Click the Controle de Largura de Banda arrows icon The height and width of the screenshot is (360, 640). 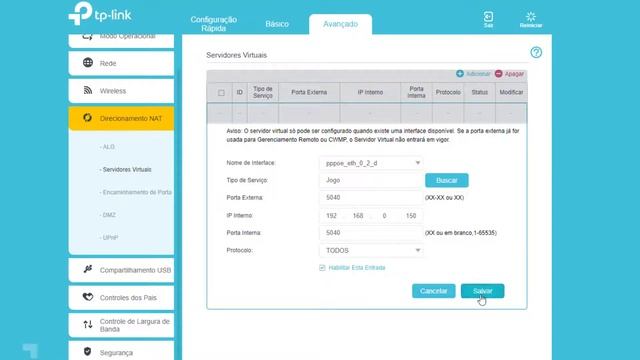click(88, 324)
